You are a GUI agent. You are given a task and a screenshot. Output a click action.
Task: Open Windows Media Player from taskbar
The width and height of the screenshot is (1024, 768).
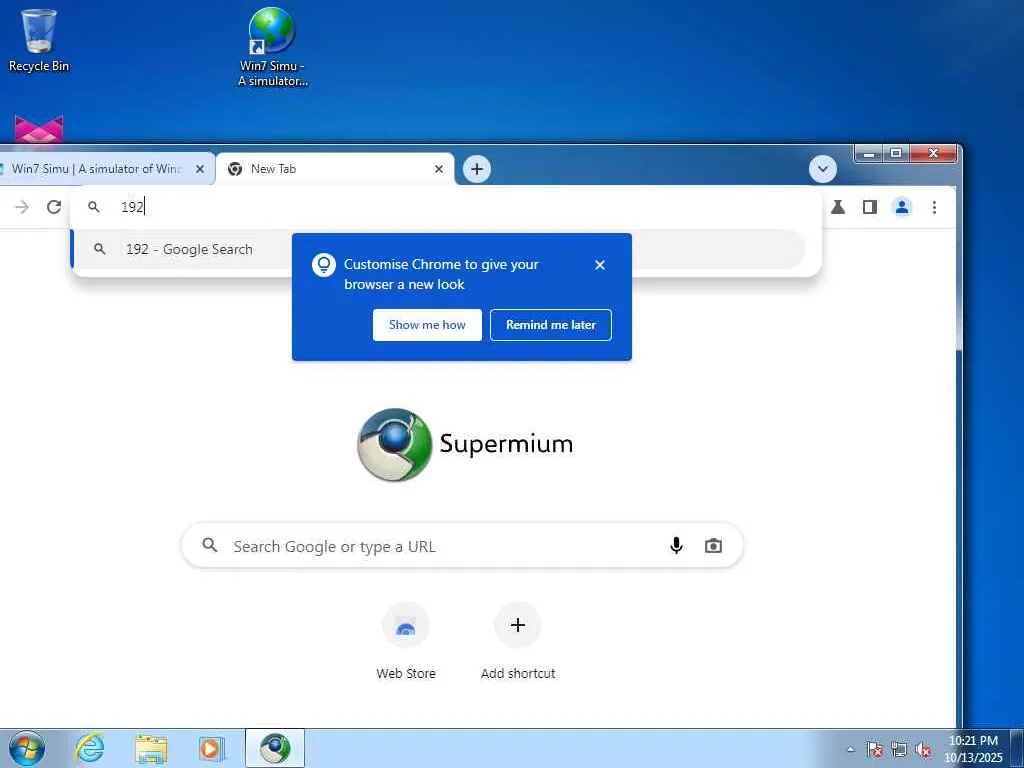[x=212, y=748]
